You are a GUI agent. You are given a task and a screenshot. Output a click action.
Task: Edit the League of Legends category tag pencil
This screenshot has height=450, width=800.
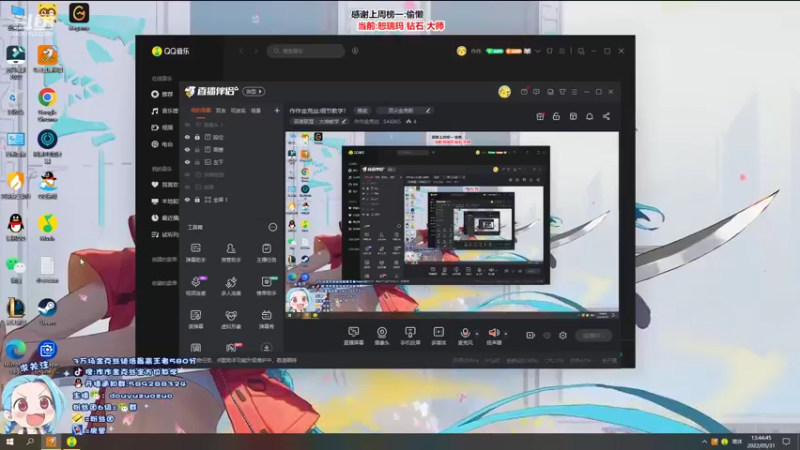[344, 121]
